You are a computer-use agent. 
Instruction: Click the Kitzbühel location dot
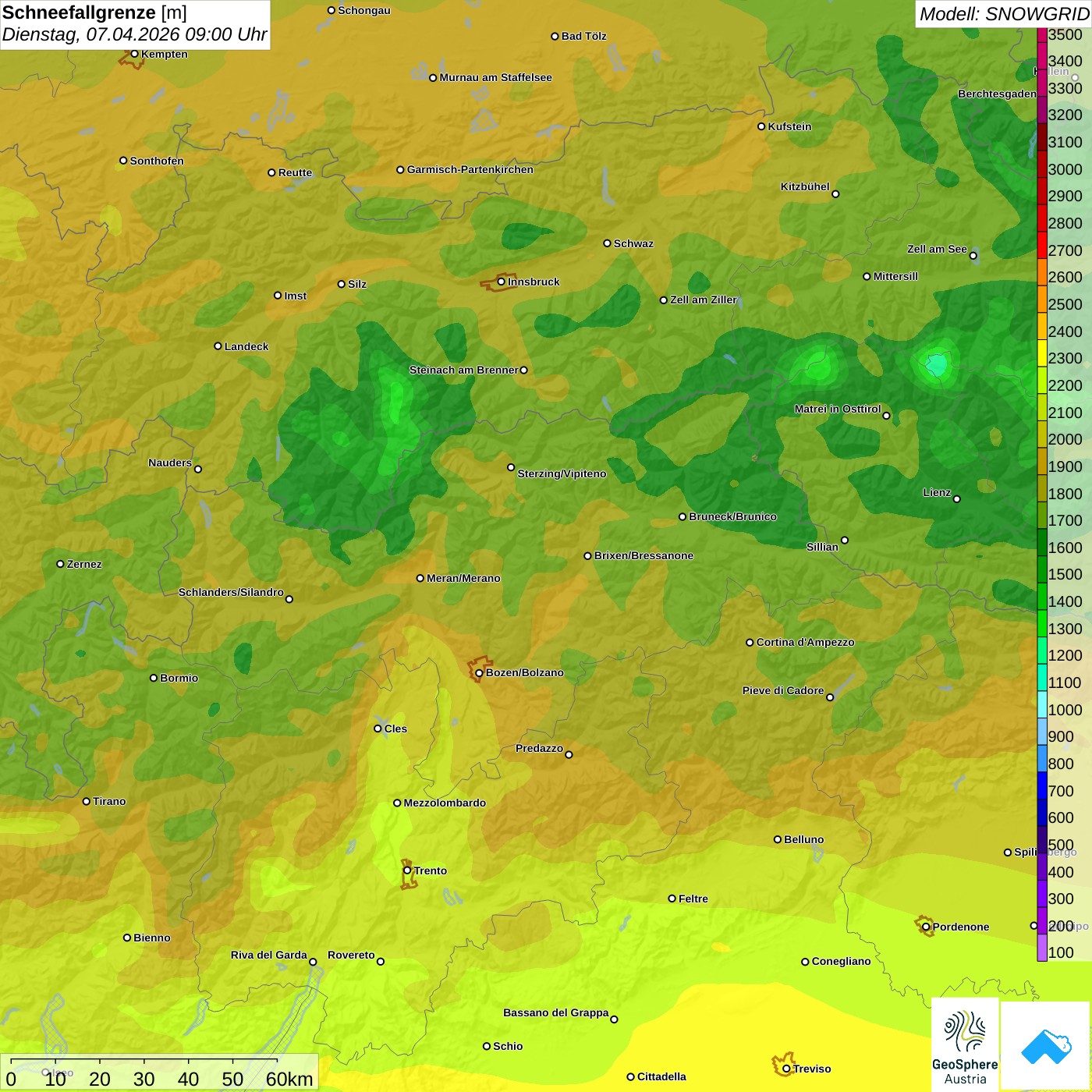point(835,194)
